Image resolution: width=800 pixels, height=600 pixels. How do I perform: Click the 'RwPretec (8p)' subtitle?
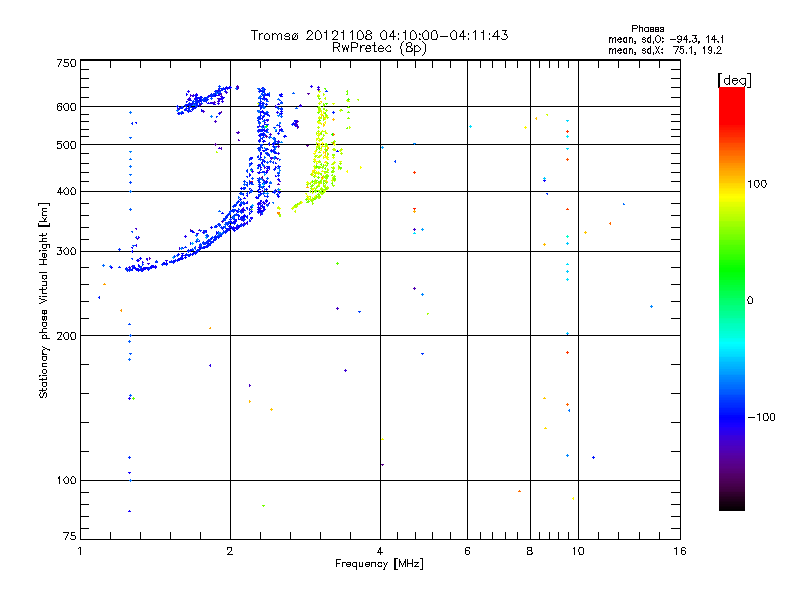(379, 48)
